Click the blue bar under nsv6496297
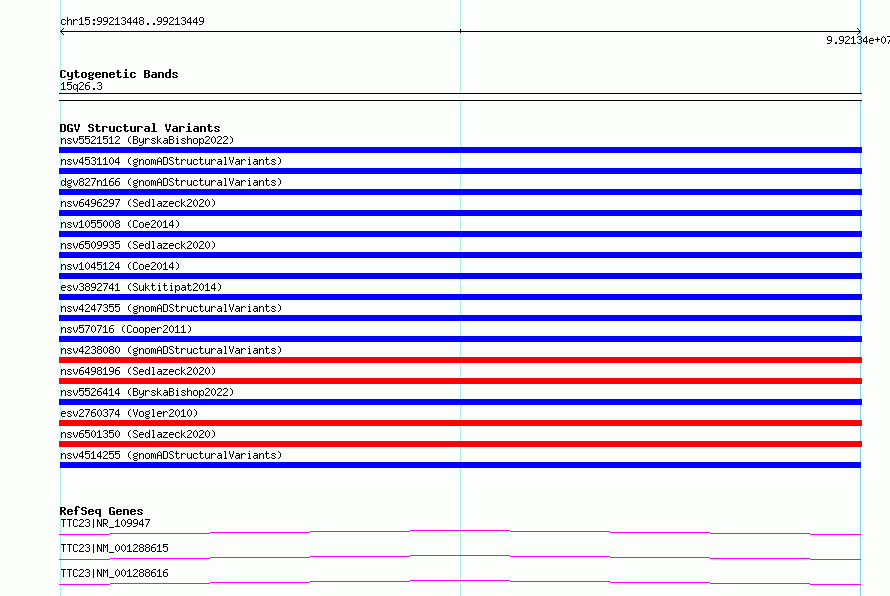 coord(460,213)
